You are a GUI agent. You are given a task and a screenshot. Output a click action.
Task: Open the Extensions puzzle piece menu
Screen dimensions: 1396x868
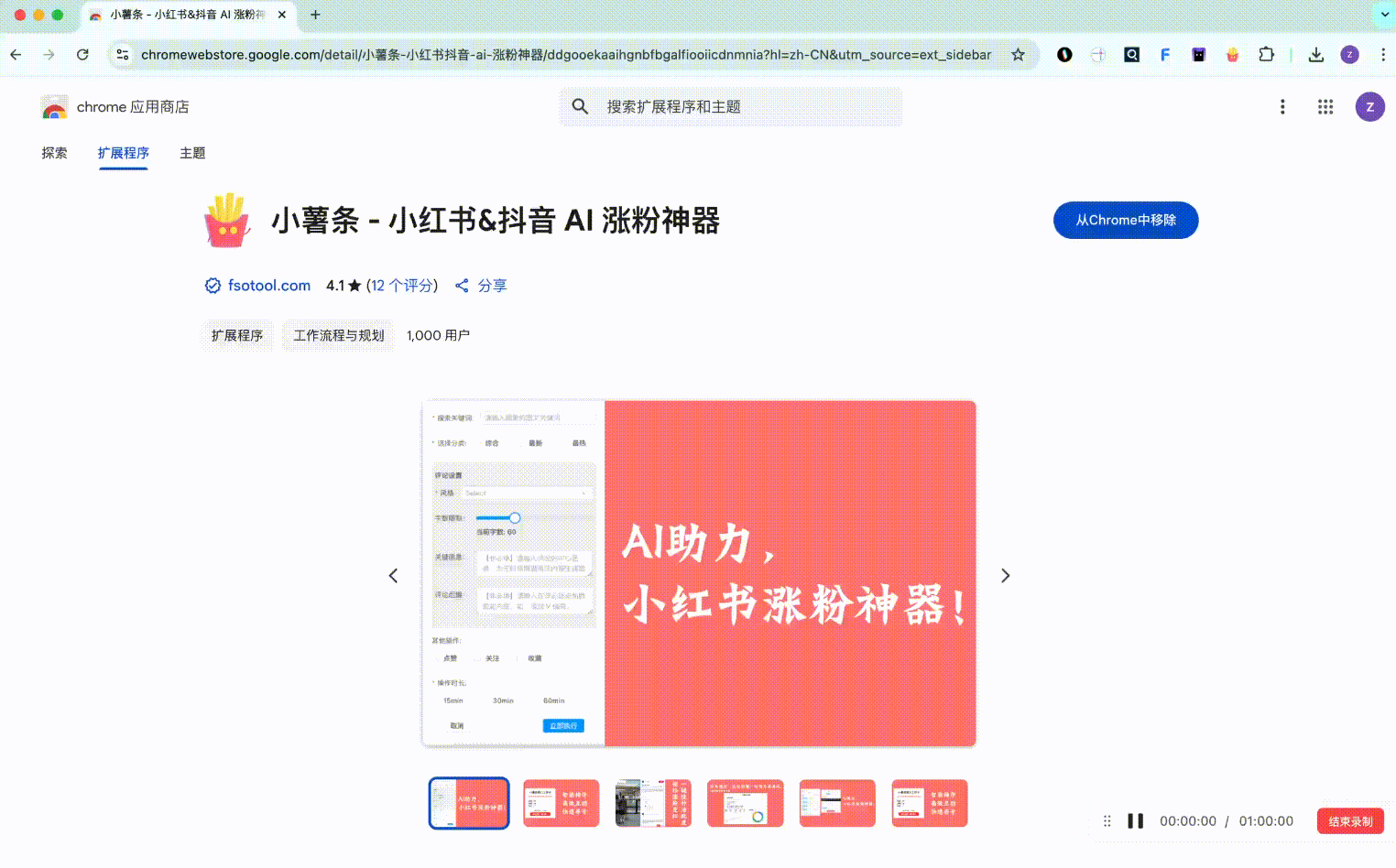tap(1267, 55)
